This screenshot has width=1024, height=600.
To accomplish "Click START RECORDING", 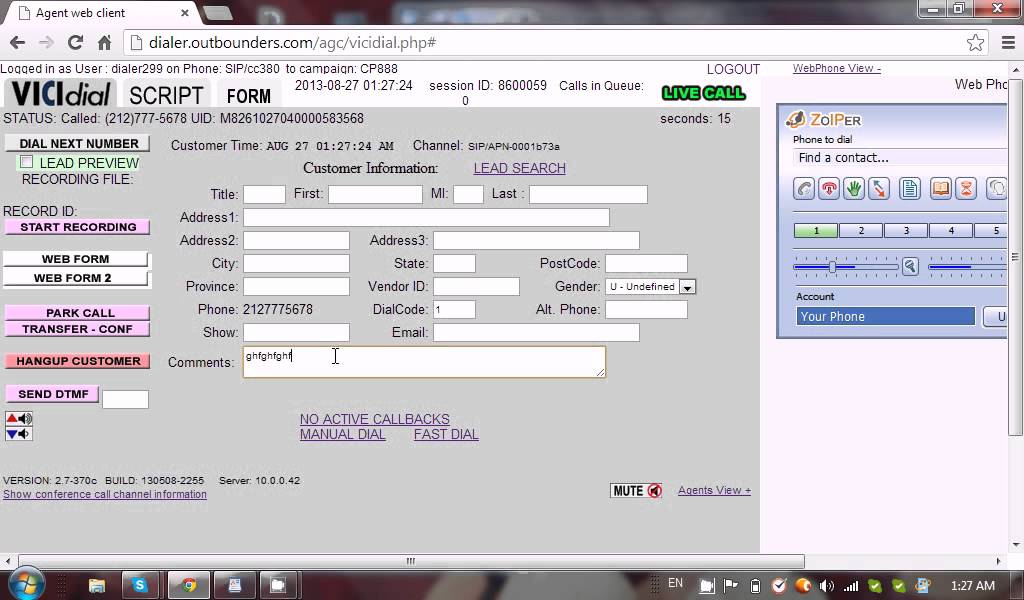I will 78,227.
